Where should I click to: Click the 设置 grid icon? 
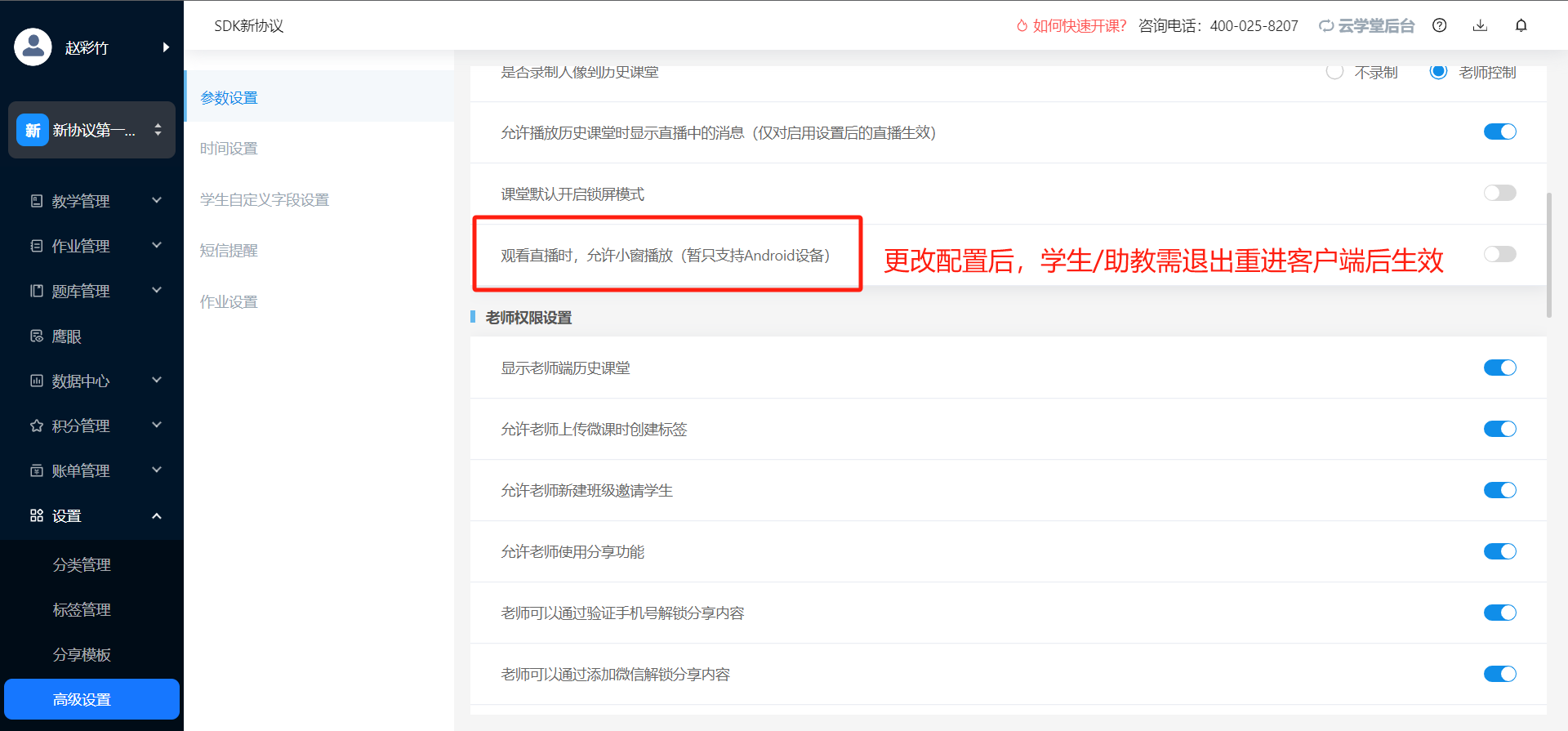(37, 515)
